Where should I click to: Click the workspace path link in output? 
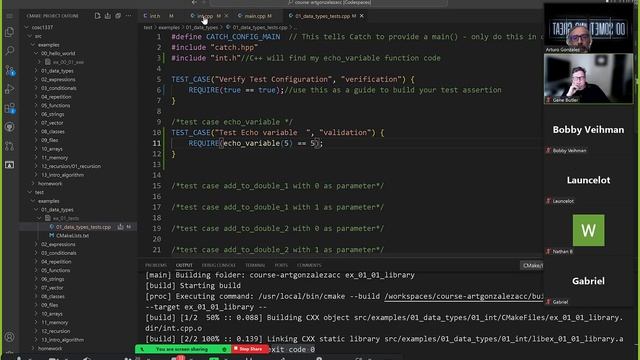coord(464,296)
